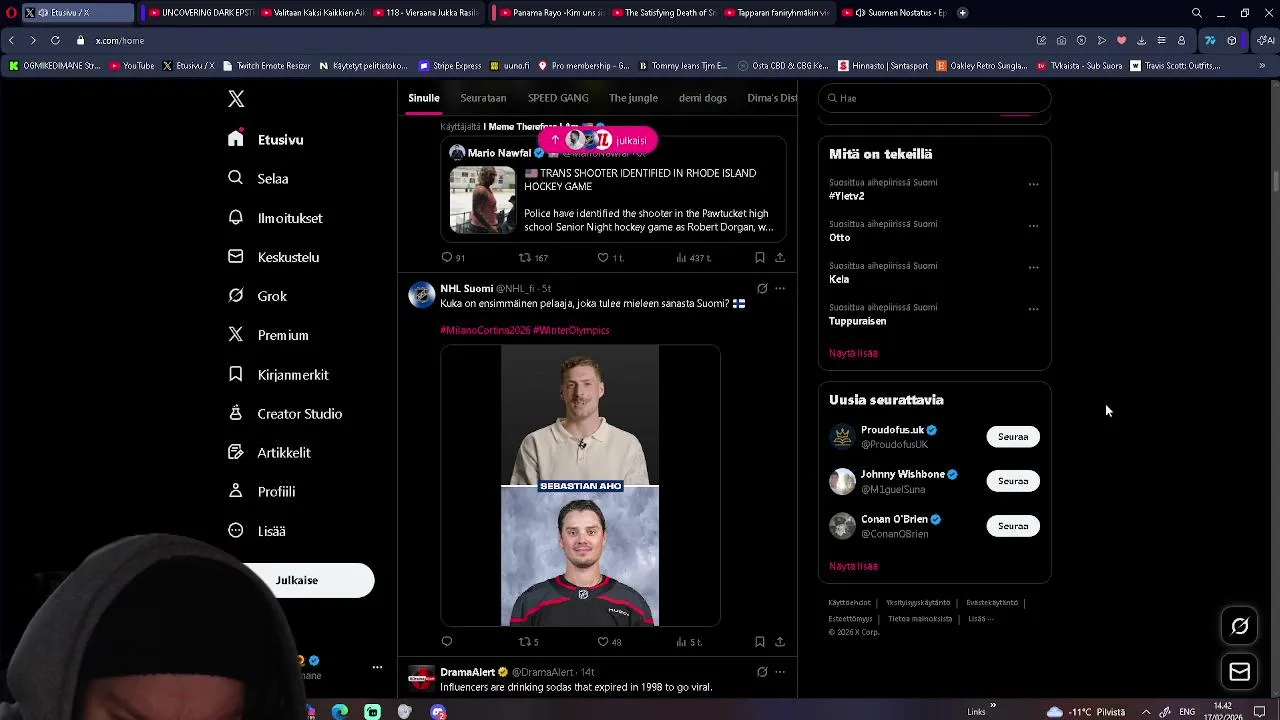Reply to the NHL Suomi post
The image size is (1280, 720).
tap(447, 642)
